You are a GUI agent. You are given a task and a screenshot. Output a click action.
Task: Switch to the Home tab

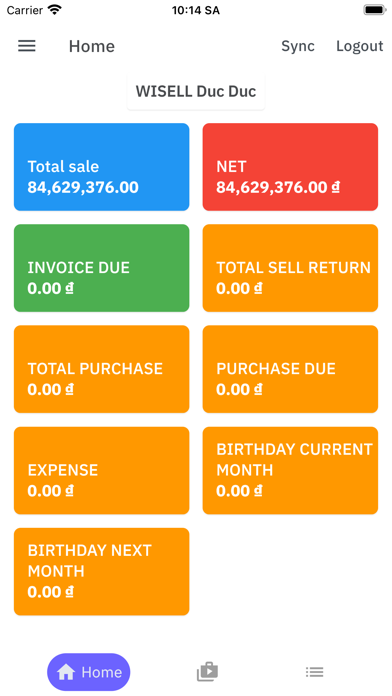point(89,672)
